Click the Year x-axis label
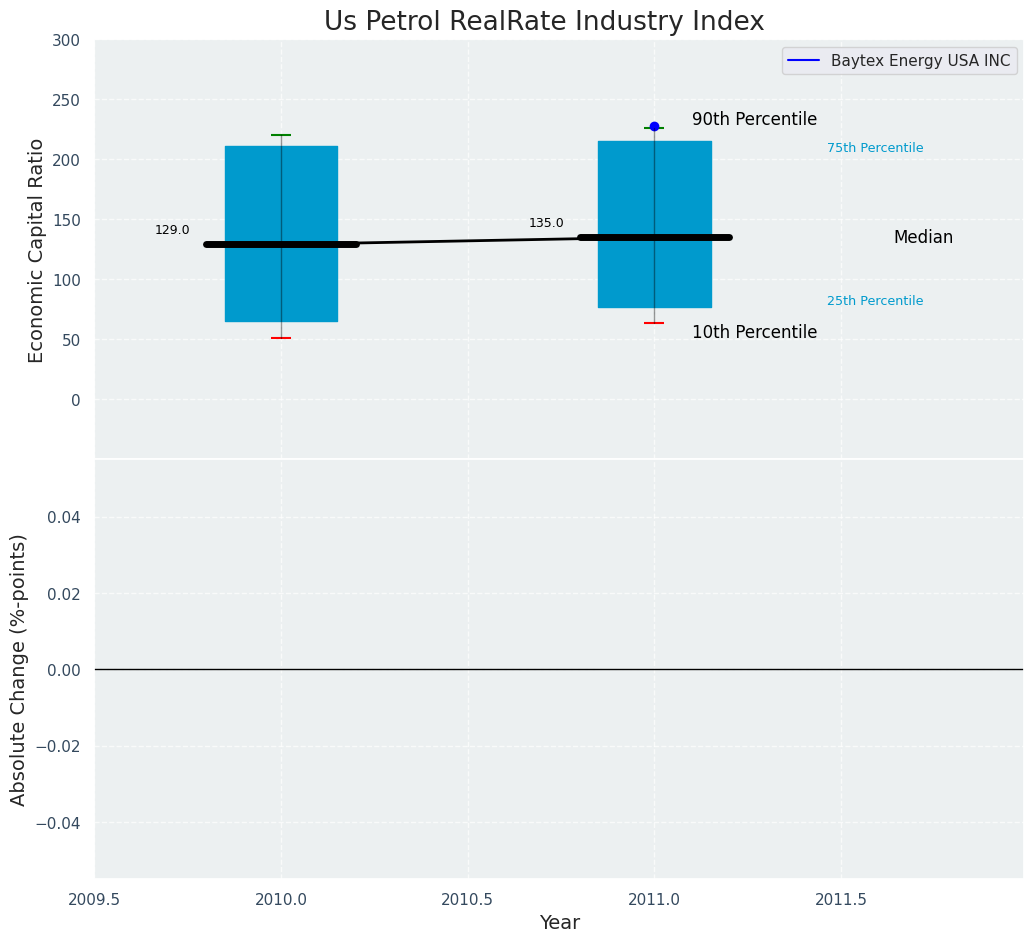This screenshot has width=1034, height=942. coord(559,922)
